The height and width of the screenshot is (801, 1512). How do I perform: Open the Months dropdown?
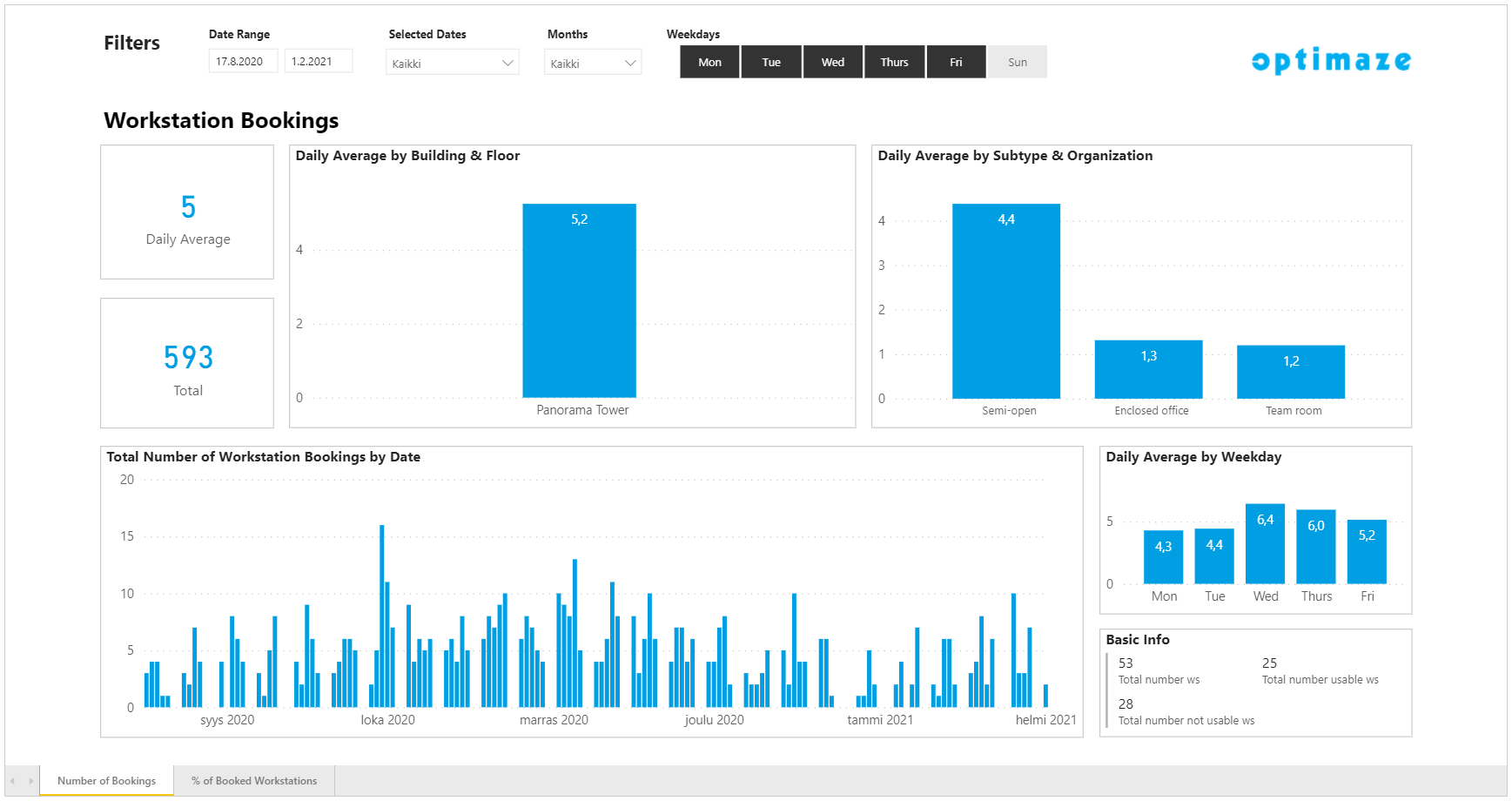(x=593, y=64)
